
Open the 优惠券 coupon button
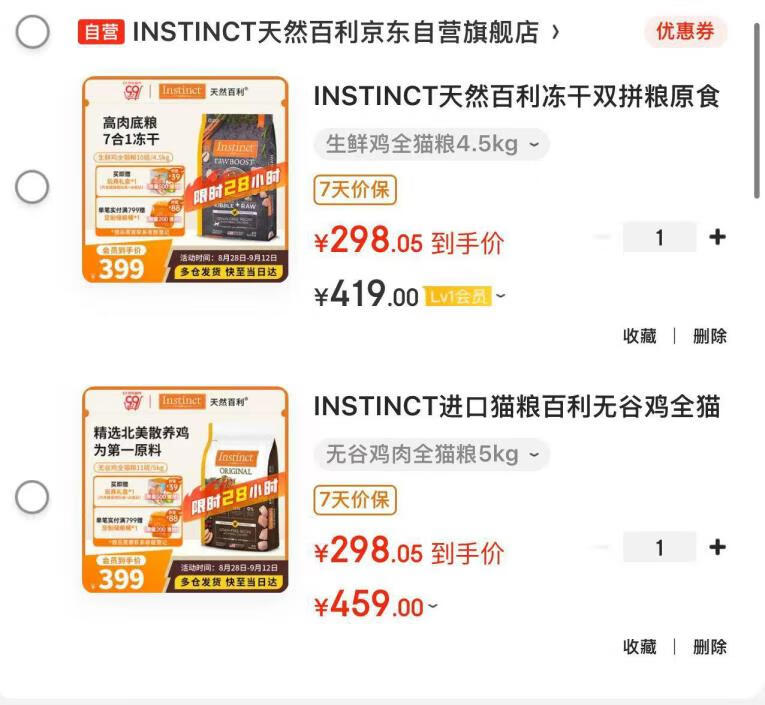click(685, 32)
